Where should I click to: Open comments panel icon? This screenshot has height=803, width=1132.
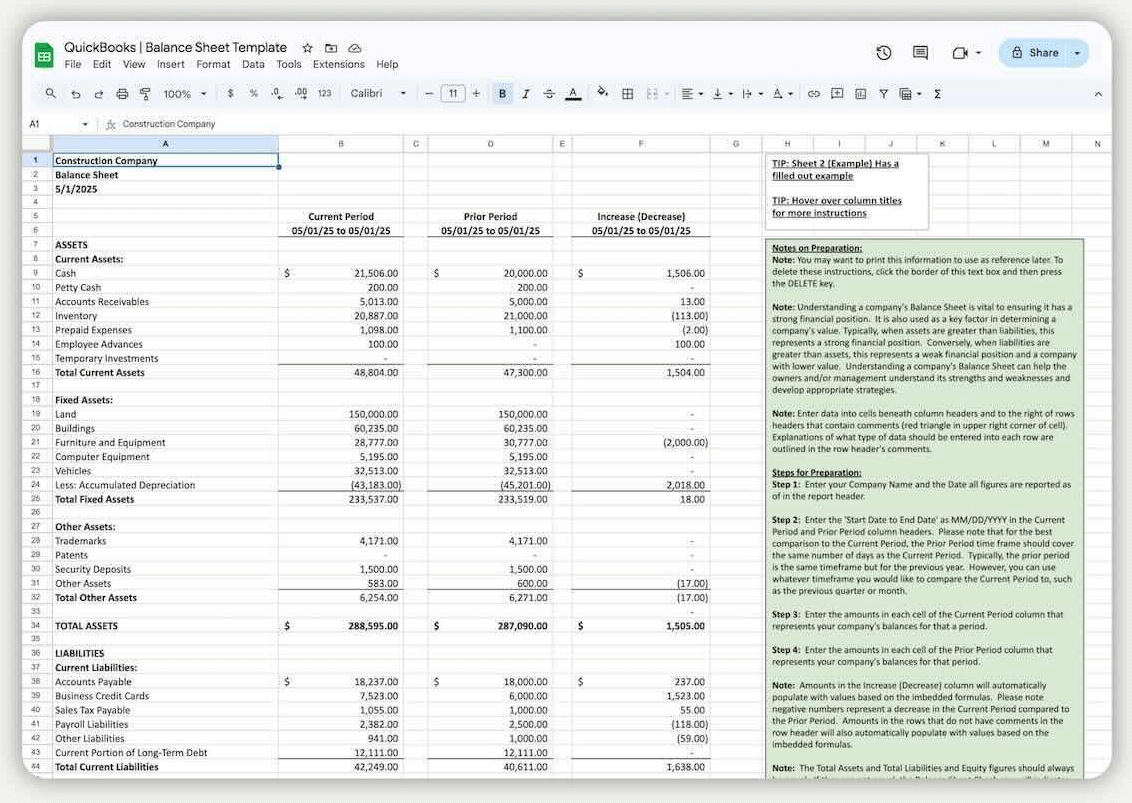click(x=920, y=53)
